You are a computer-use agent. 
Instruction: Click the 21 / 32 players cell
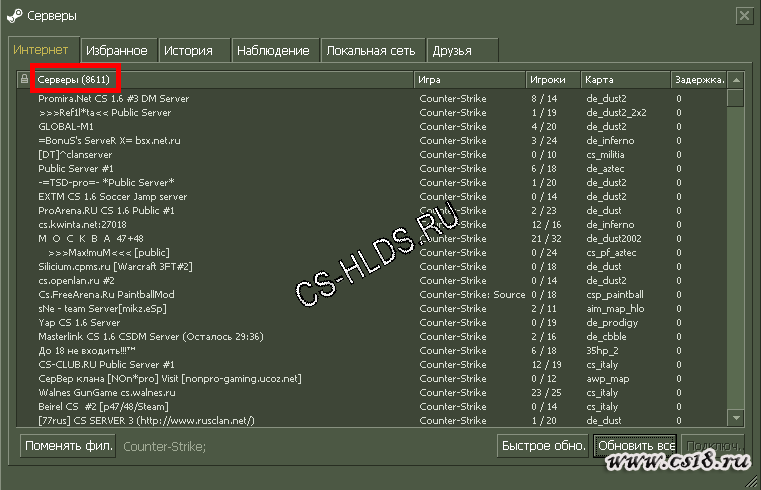coord(546,239)
